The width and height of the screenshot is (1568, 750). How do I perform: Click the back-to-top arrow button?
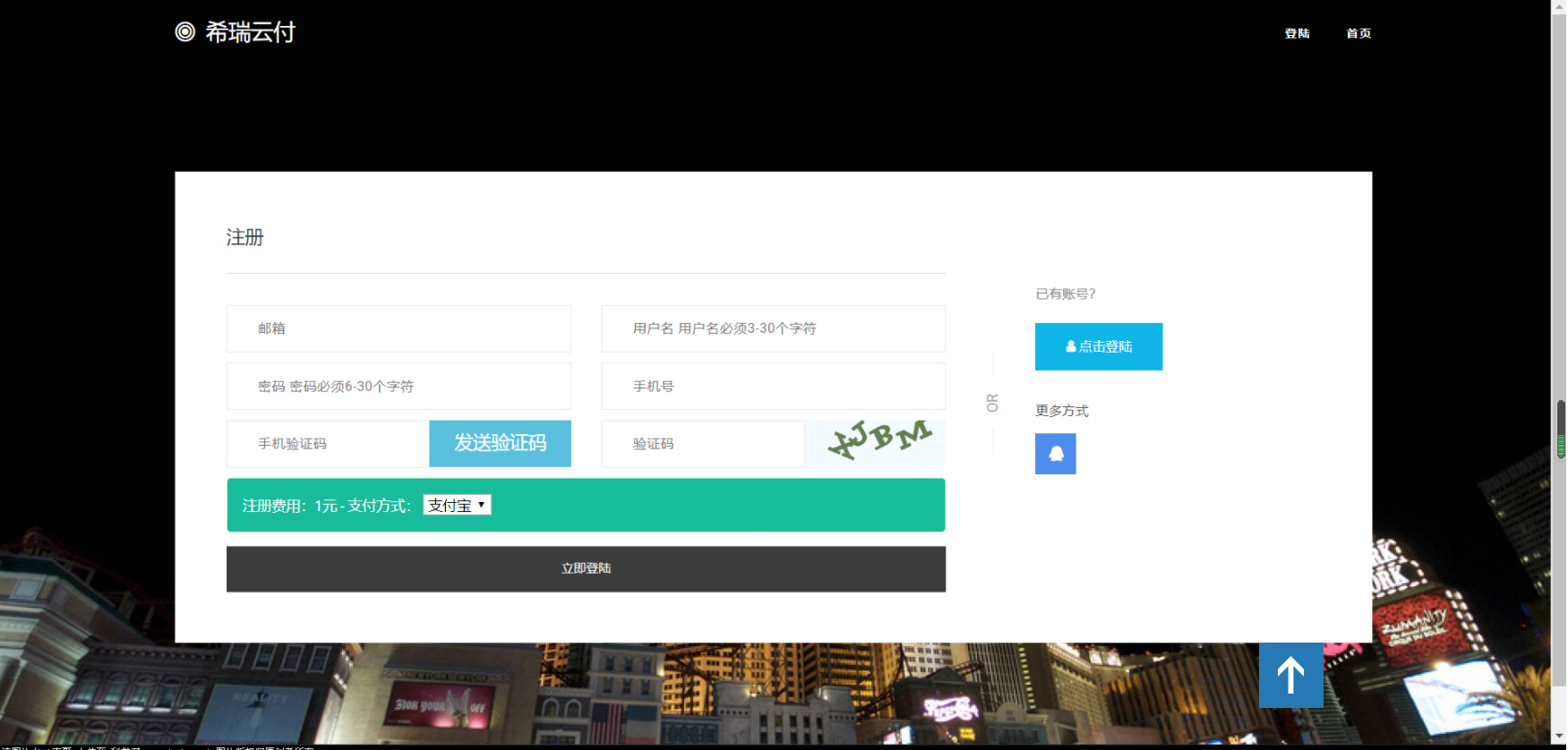(x=1290, y=675)
